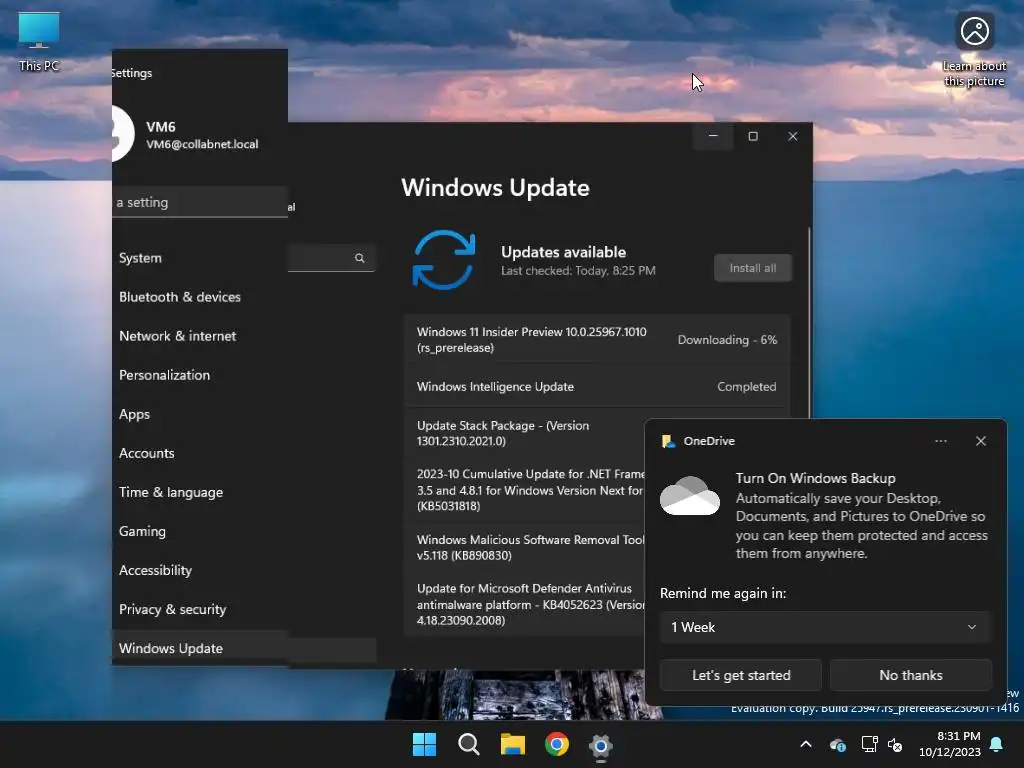Dismiss the OneDrive notification
The width and height of the screenshot is (1024, 768).
pos(980,441)
